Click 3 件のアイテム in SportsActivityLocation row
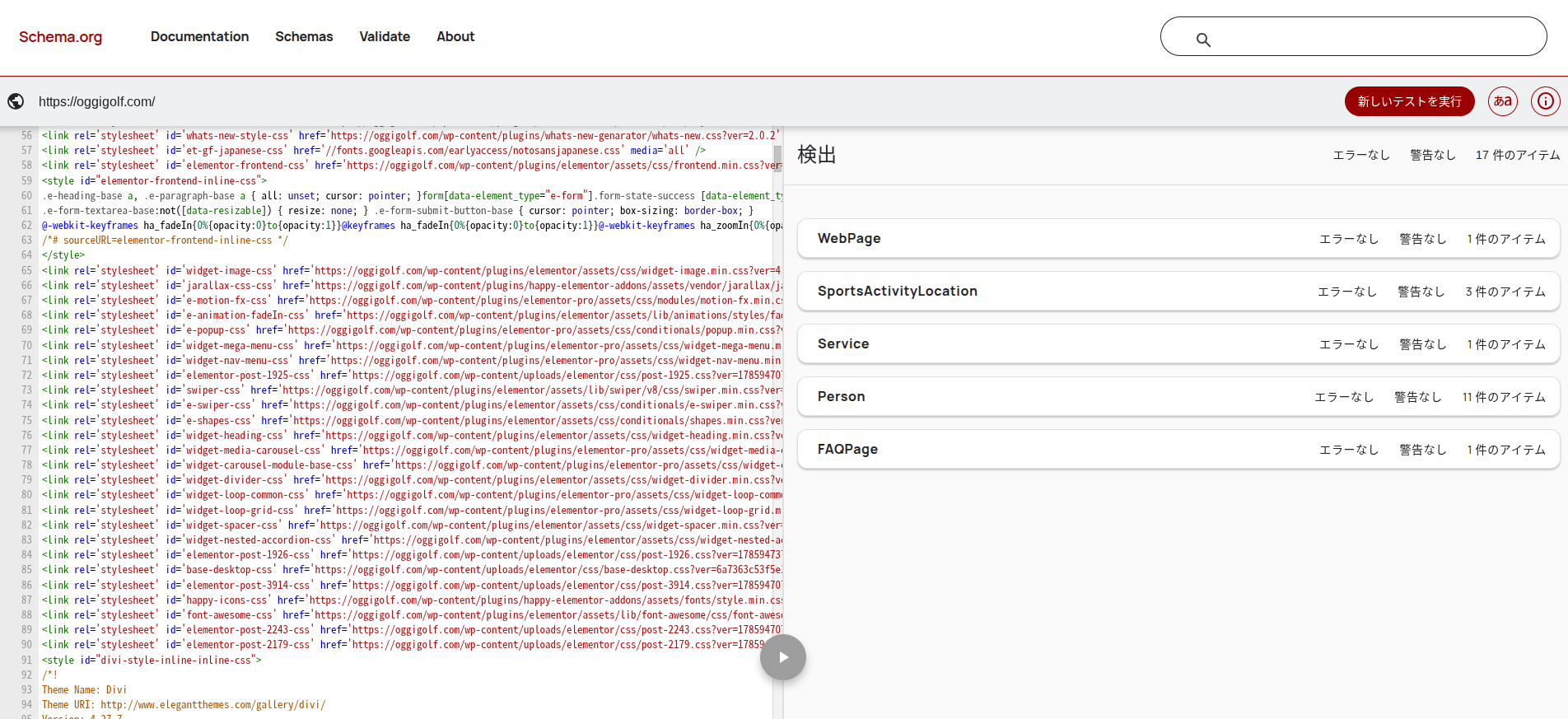The image size is (1568, 719). 1505,292
